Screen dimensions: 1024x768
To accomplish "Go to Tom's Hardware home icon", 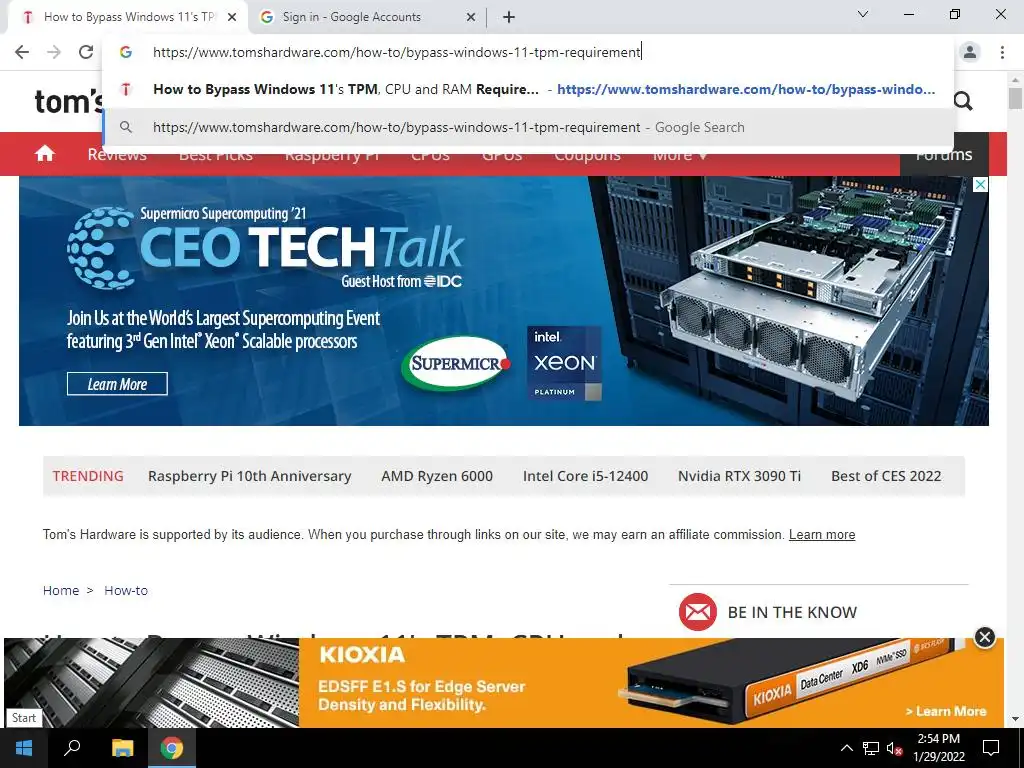I will click(x=44, y=154).
